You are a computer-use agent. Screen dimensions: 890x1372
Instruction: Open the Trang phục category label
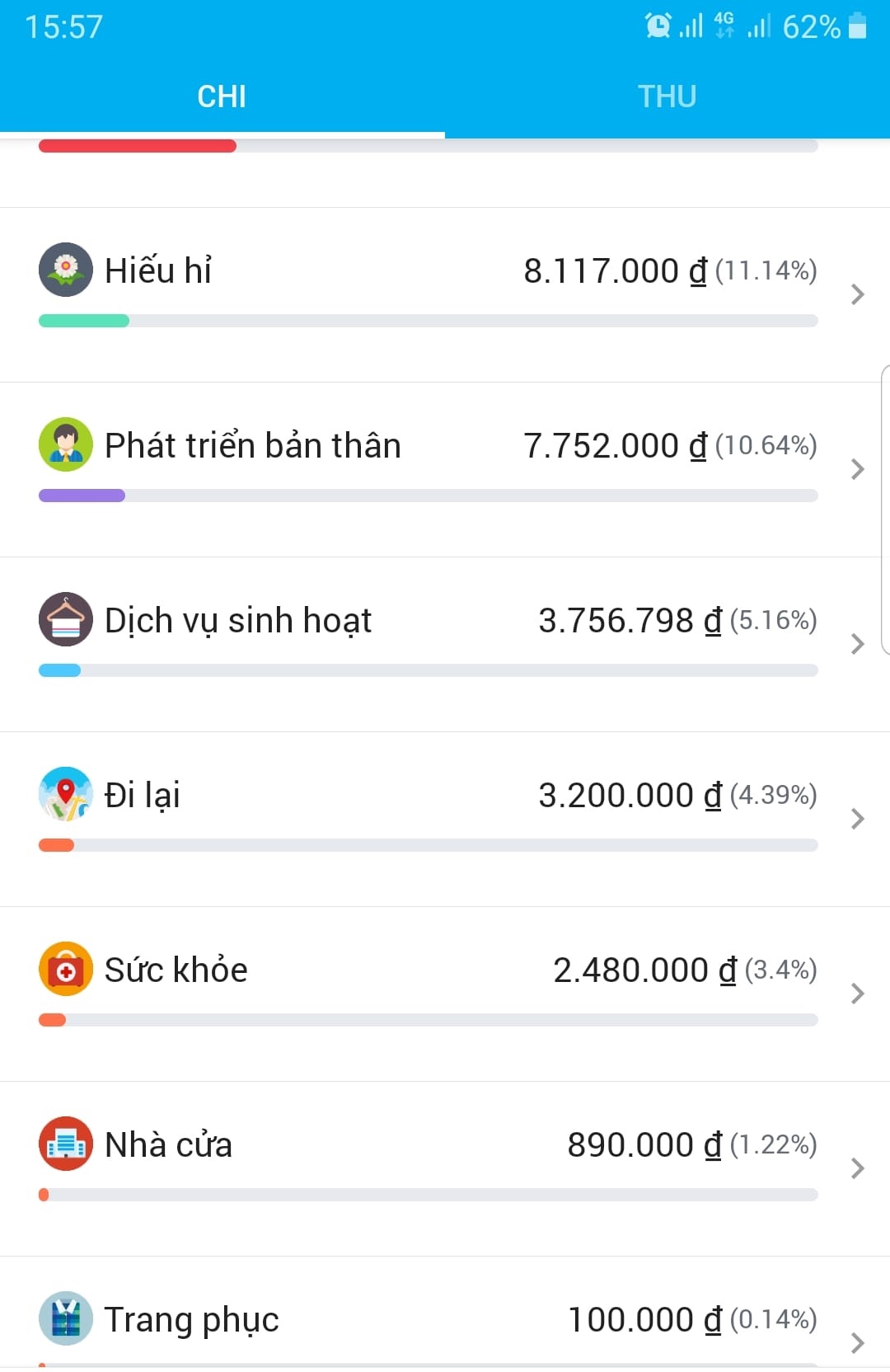[191, 1320]
